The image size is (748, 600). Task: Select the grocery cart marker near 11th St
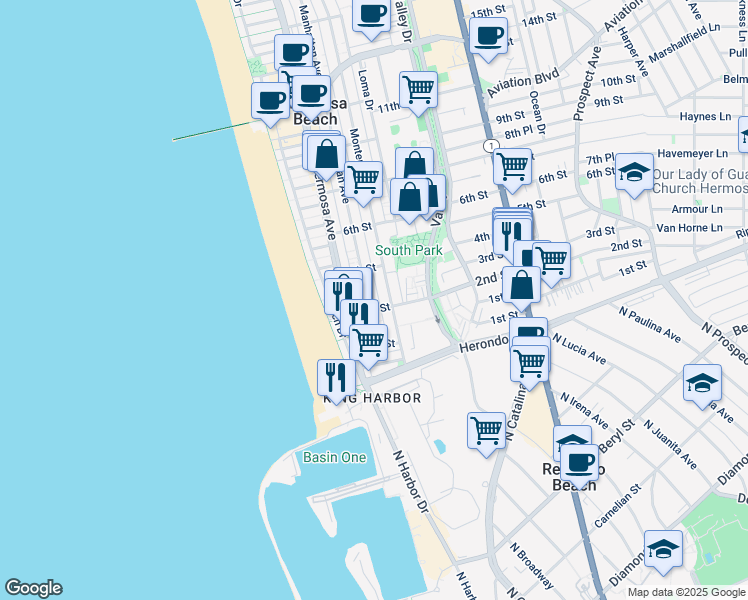[418, 93]
